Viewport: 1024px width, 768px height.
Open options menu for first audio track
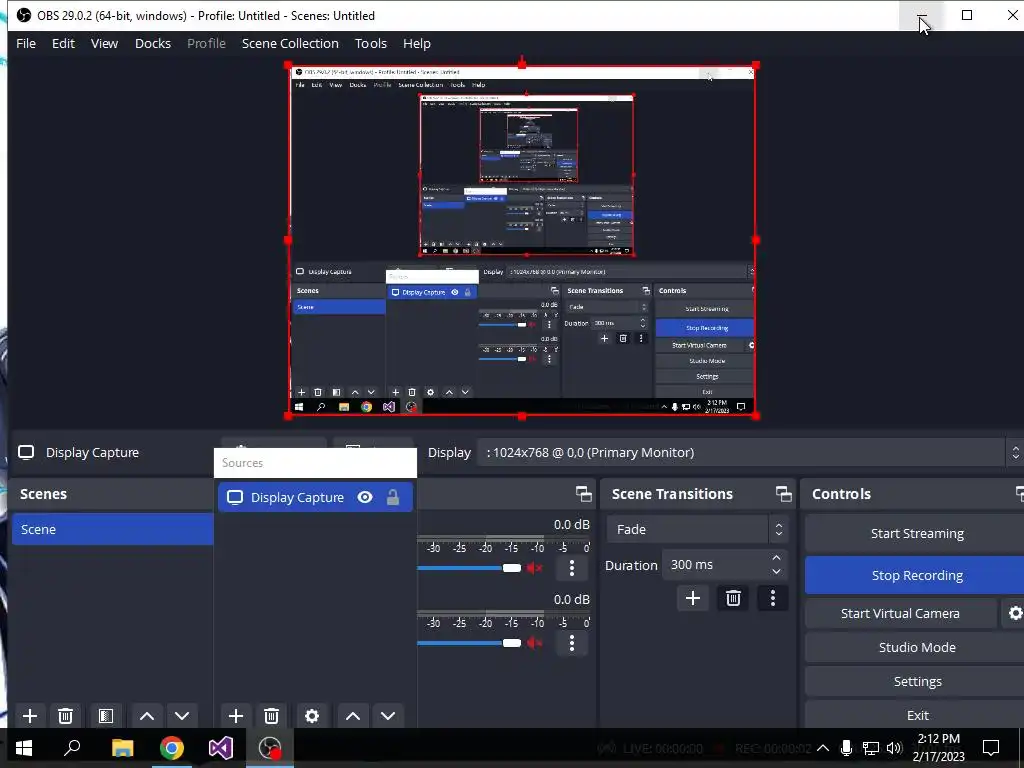coord(572,568)
